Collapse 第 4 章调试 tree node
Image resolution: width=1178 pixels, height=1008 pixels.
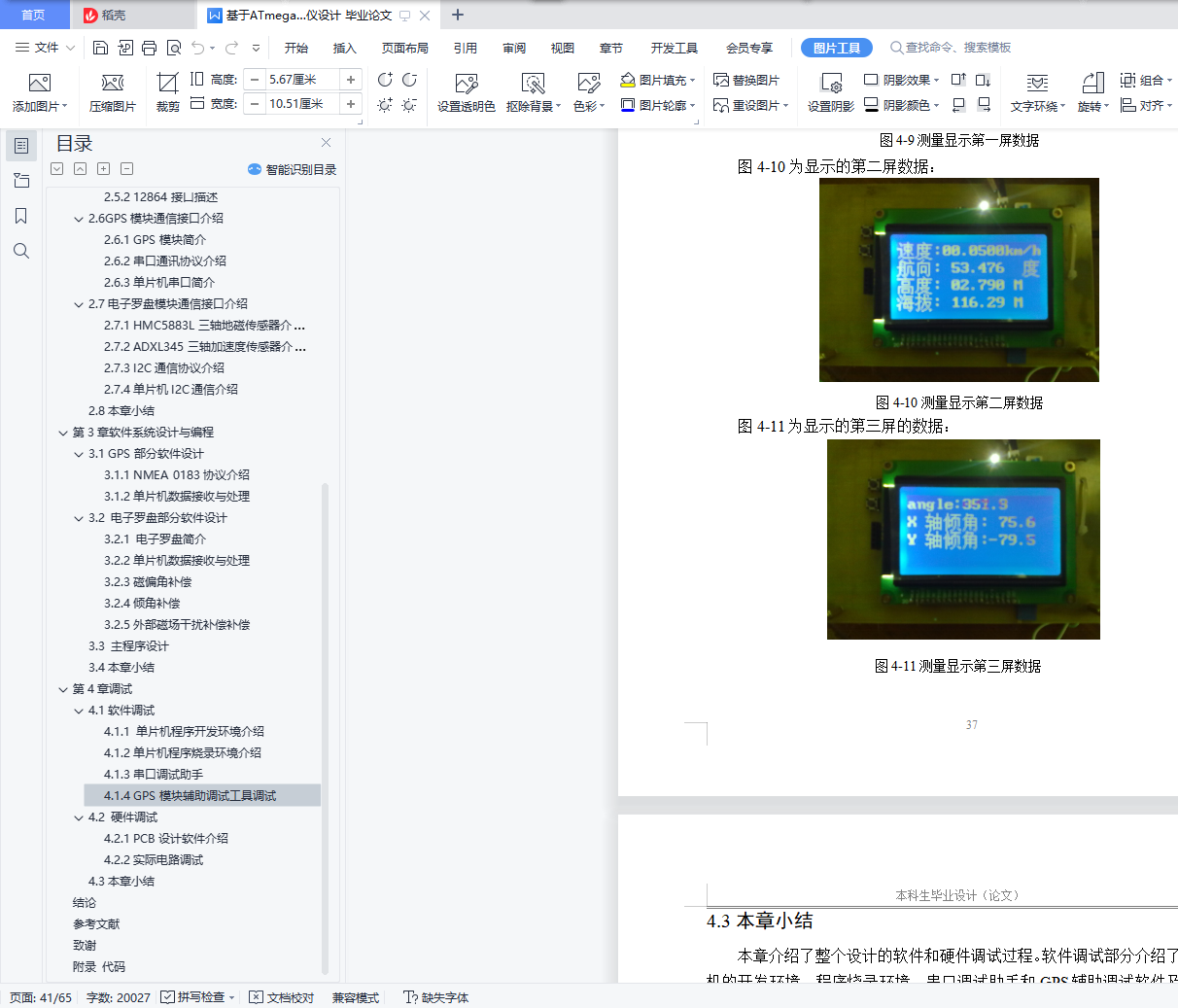[x=63, y=689]
